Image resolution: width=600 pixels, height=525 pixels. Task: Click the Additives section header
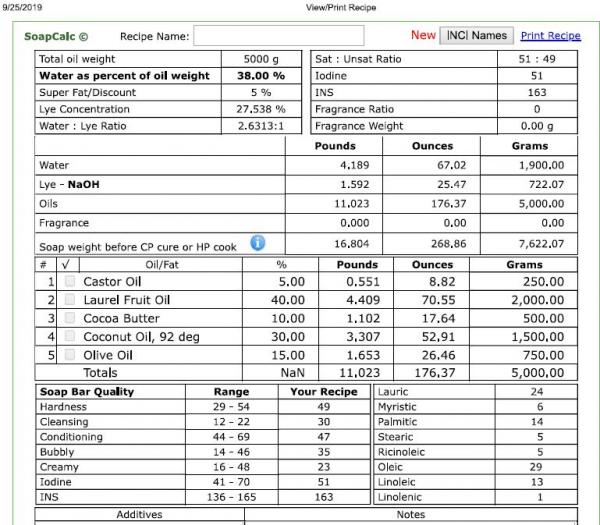tap(139, 514)
